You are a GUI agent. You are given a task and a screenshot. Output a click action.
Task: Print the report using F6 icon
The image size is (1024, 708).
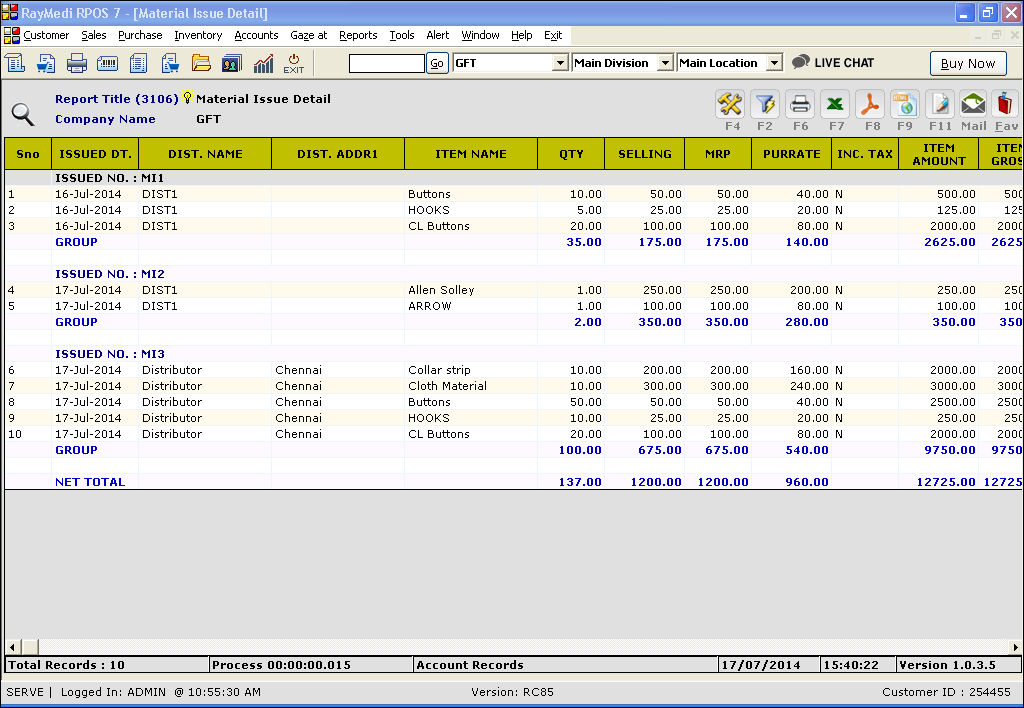point(800,104)
